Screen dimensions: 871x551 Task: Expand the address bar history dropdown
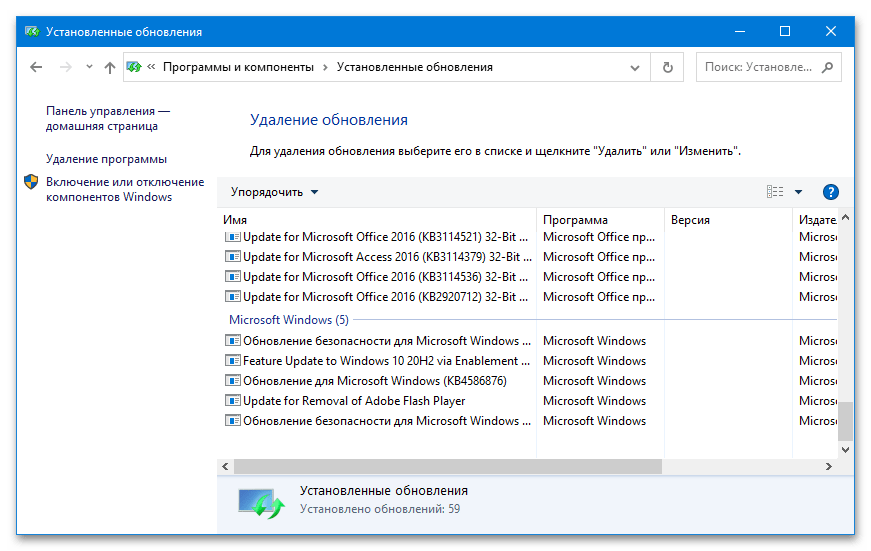634,68
